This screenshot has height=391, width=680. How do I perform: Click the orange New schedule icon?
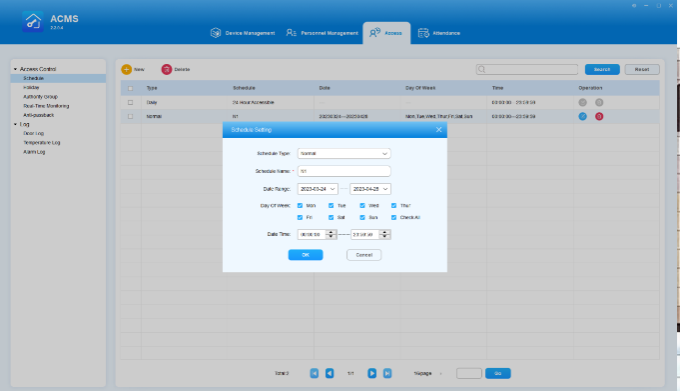coord(126,69)
